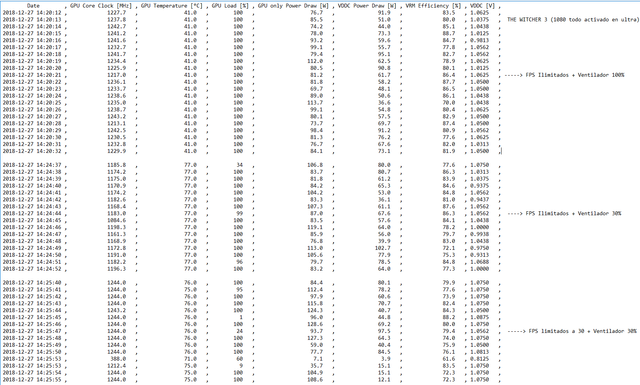Click the timestamp '2018-12-27 14:24:45'
This screenshot has height=385, width=640.
[x=32, y=220]
